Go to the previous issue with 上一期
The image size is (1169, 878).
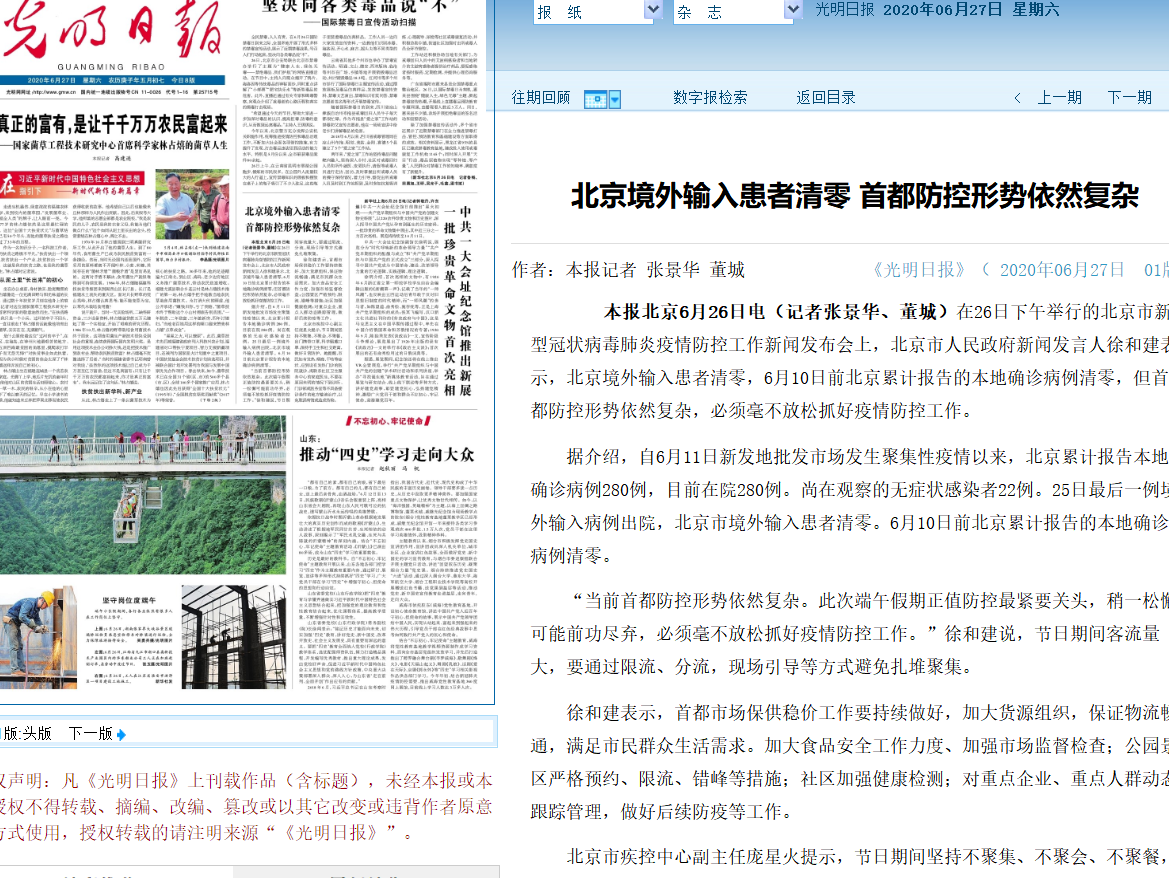click(1059, 98)
